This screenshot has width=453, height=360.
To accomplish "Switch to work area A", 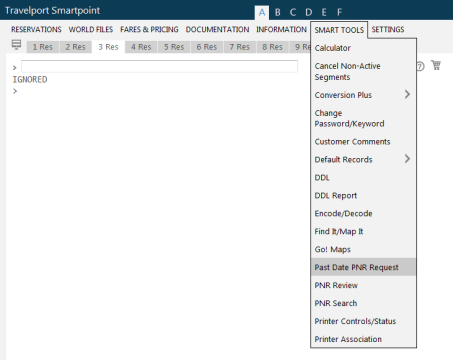I will point(262,13).
